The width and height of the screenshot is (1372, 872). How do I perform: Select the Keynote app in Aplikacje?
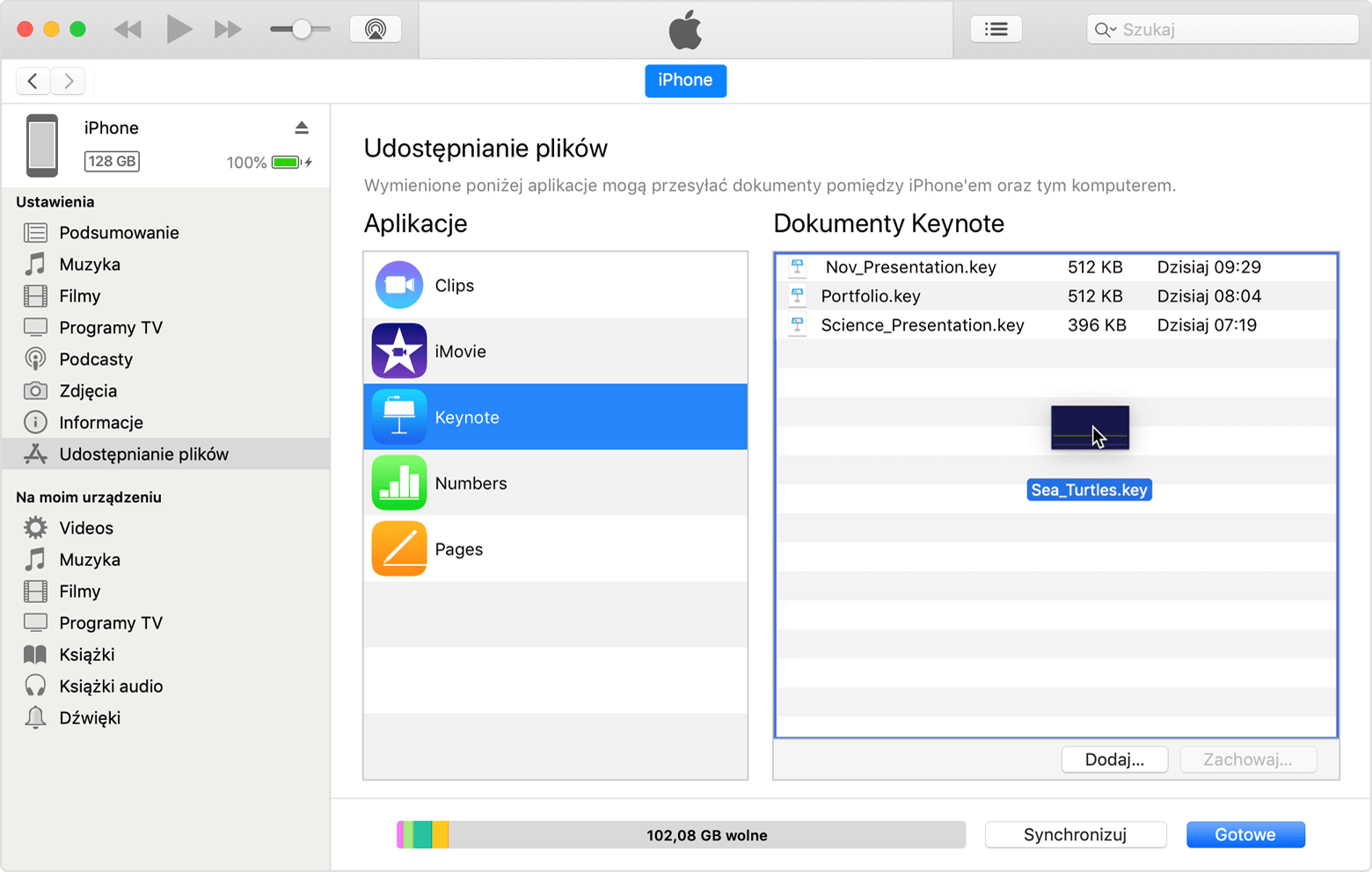[x=556, y=418]
